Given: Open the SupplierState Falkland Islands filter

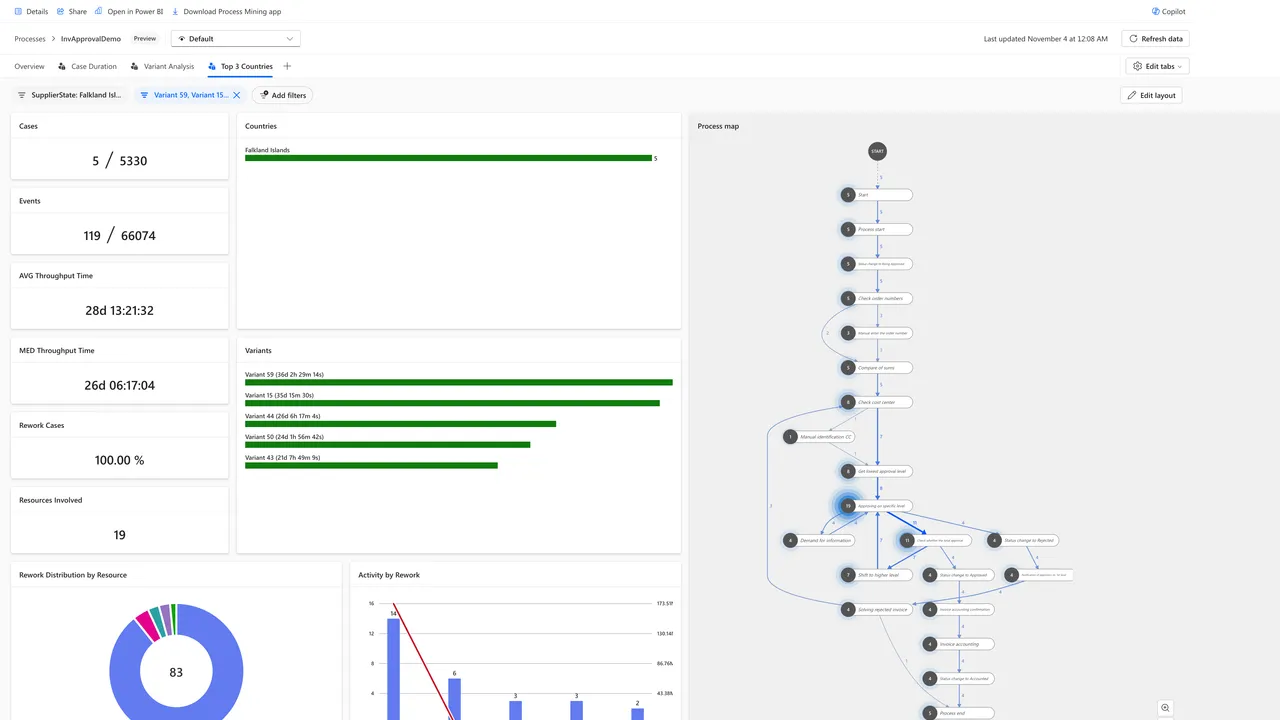Looking at the screenshot, I should 69,95.
